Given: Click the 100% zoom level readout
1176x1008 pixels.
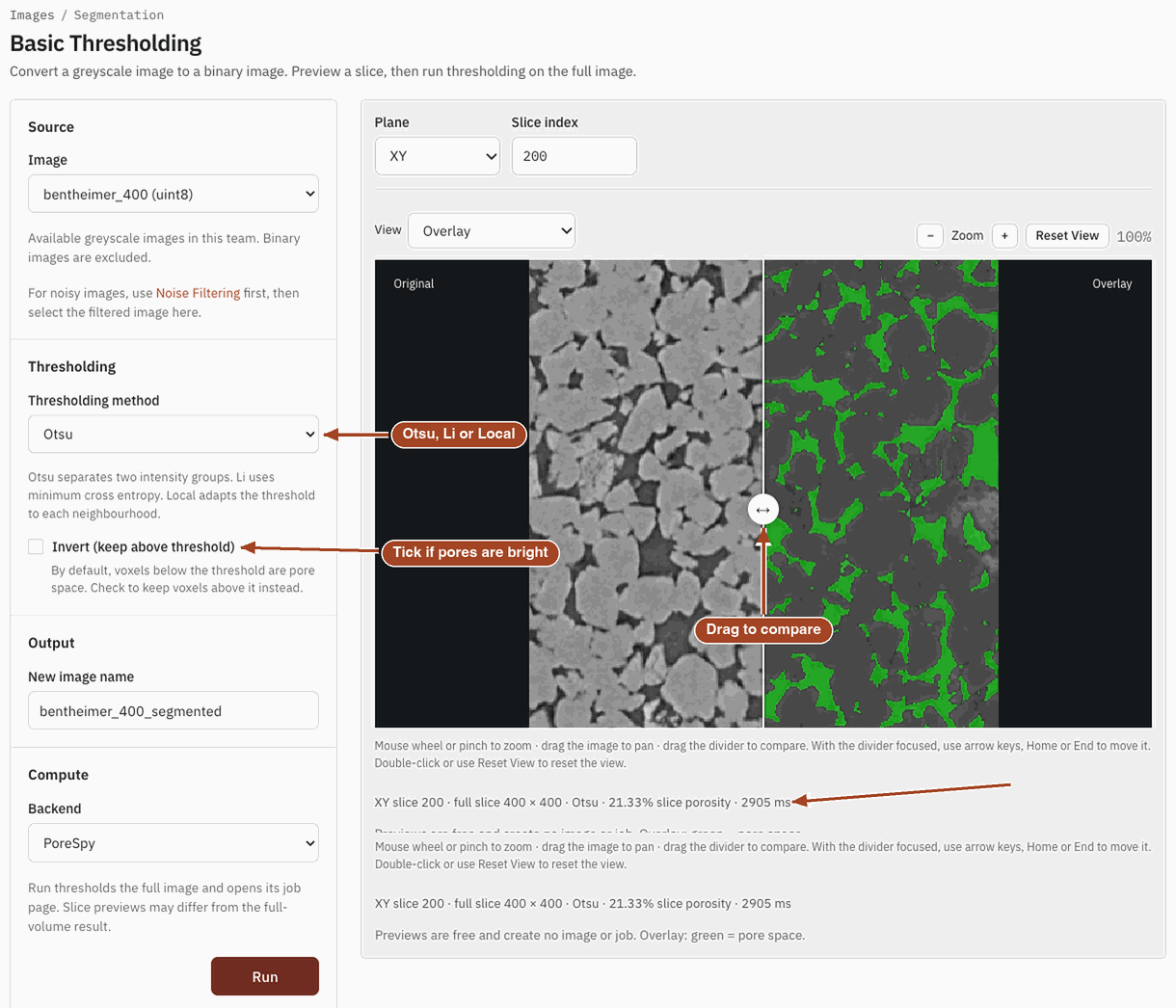Looking at the screenshot, I should [1134, 236].
